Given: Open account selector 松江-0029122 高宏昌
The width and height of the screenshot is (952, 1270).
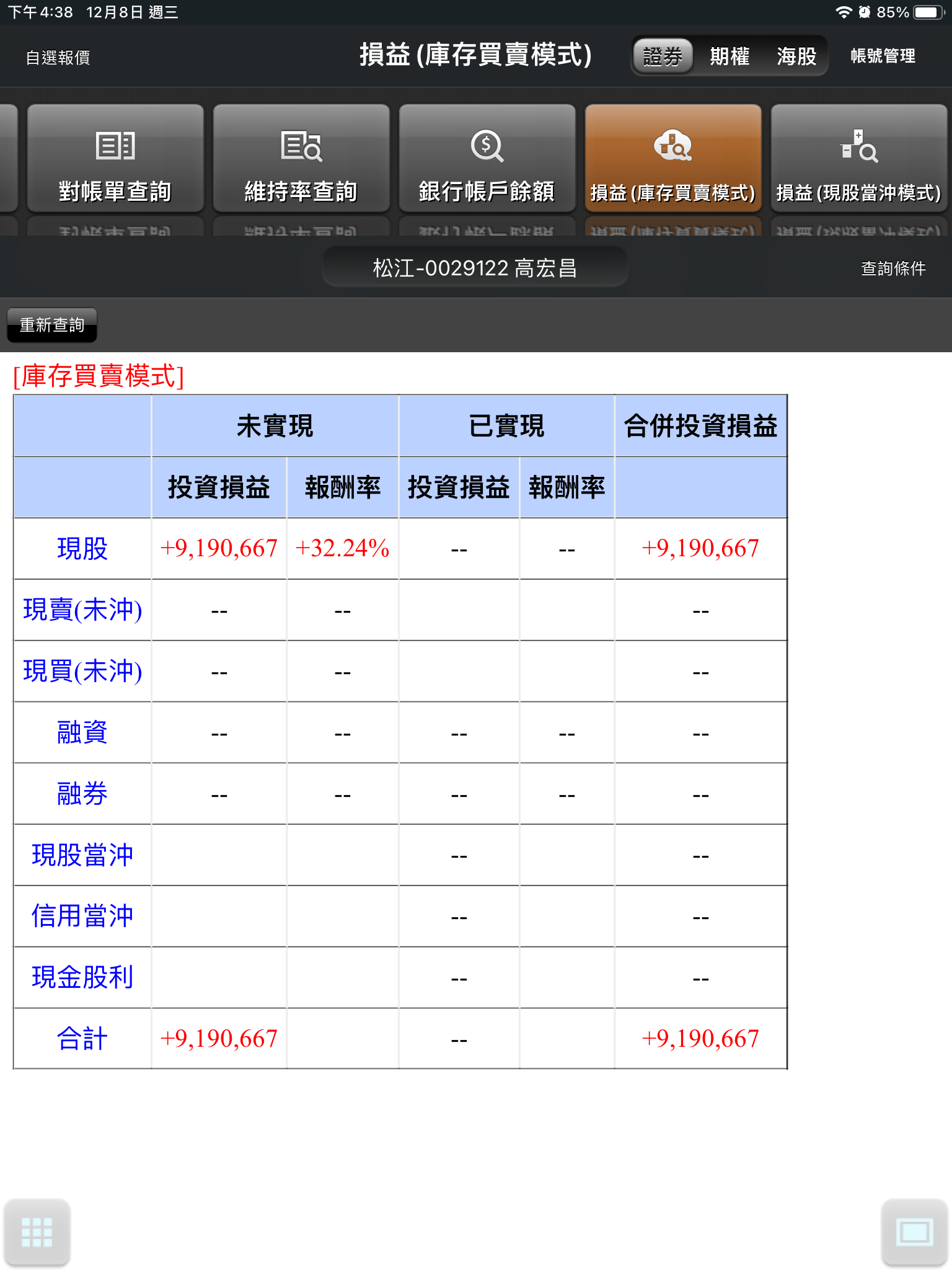Looking at the screenshot, I should (x=475, y=268).
